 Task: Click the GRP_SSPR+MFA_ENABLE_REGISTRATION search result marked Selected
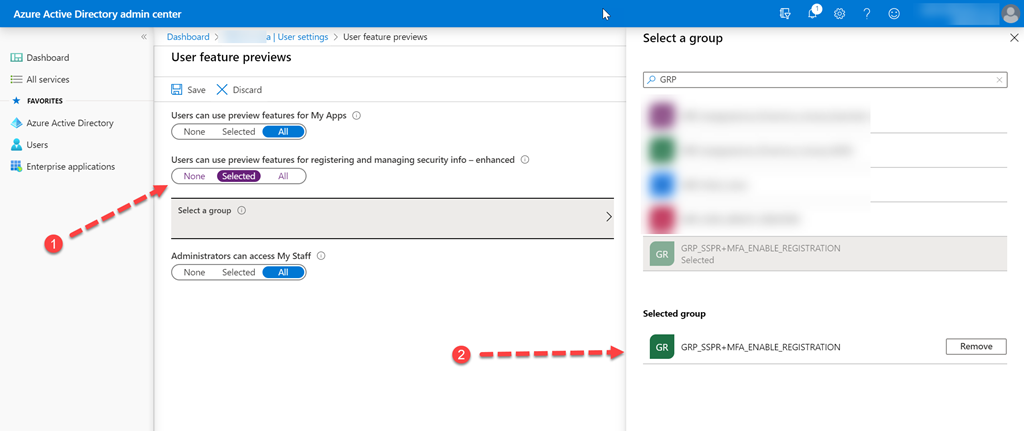(x=824, y=254)
